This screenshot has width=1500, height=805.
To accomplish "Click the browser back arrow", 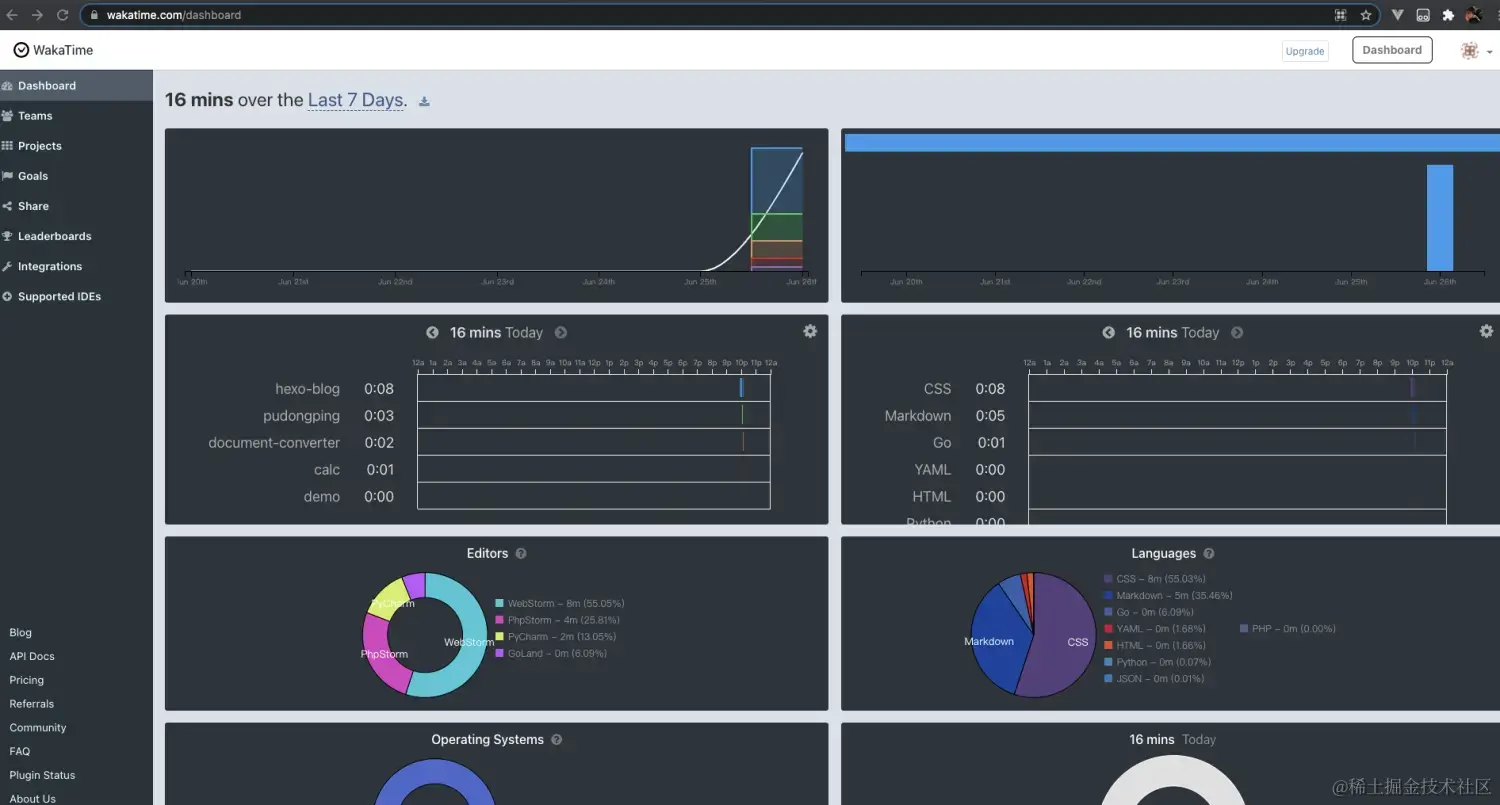I will click(x=12, y=15).
